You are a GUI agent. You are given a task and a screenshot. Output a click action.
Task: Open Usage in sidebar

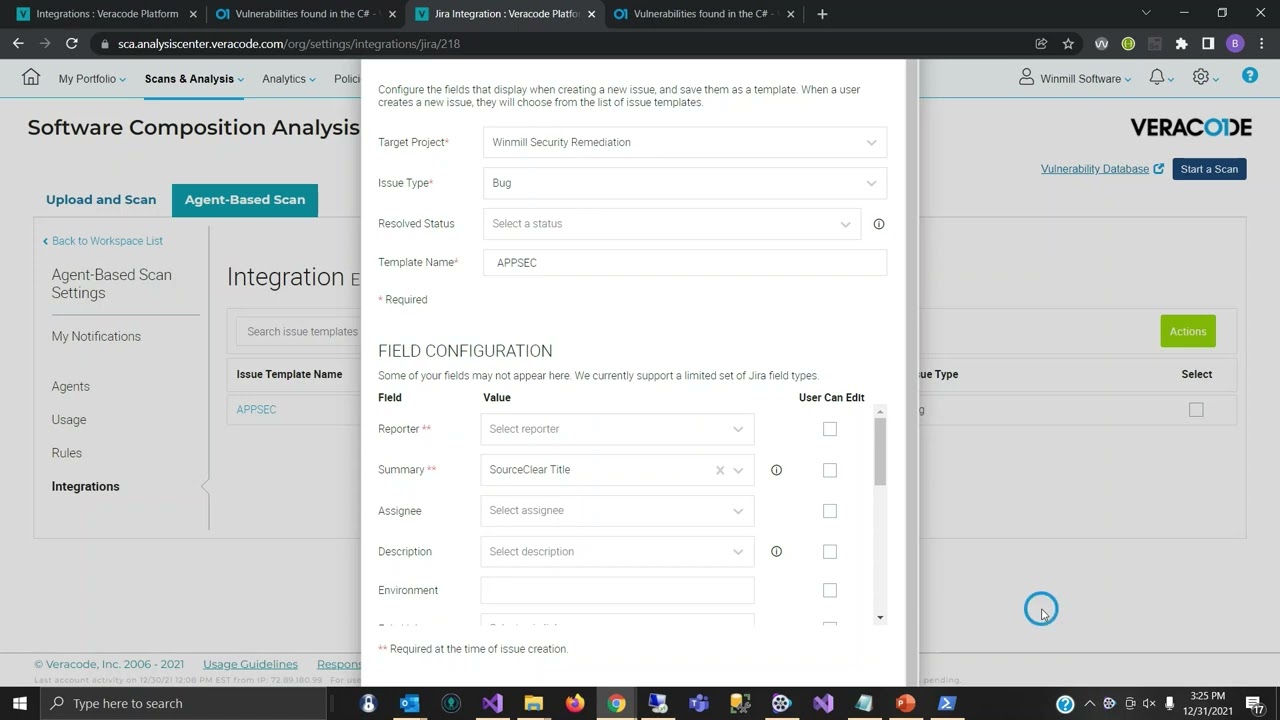(69, 420)
